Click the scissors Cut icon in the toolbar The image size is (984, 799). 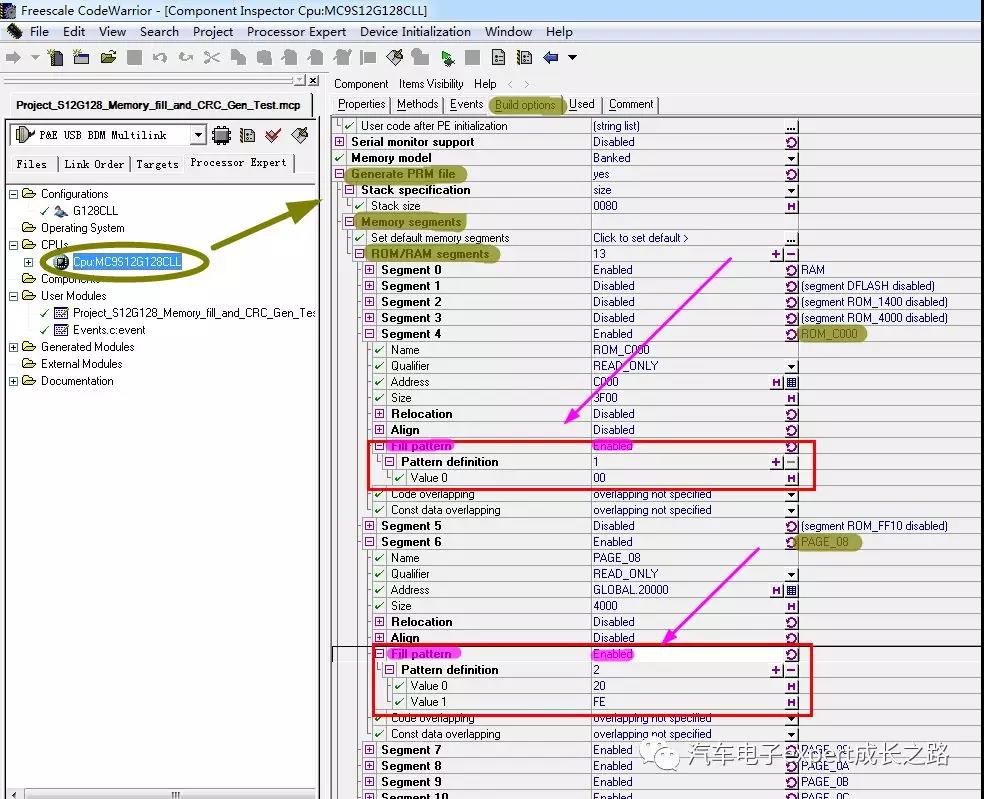point(211,57)
